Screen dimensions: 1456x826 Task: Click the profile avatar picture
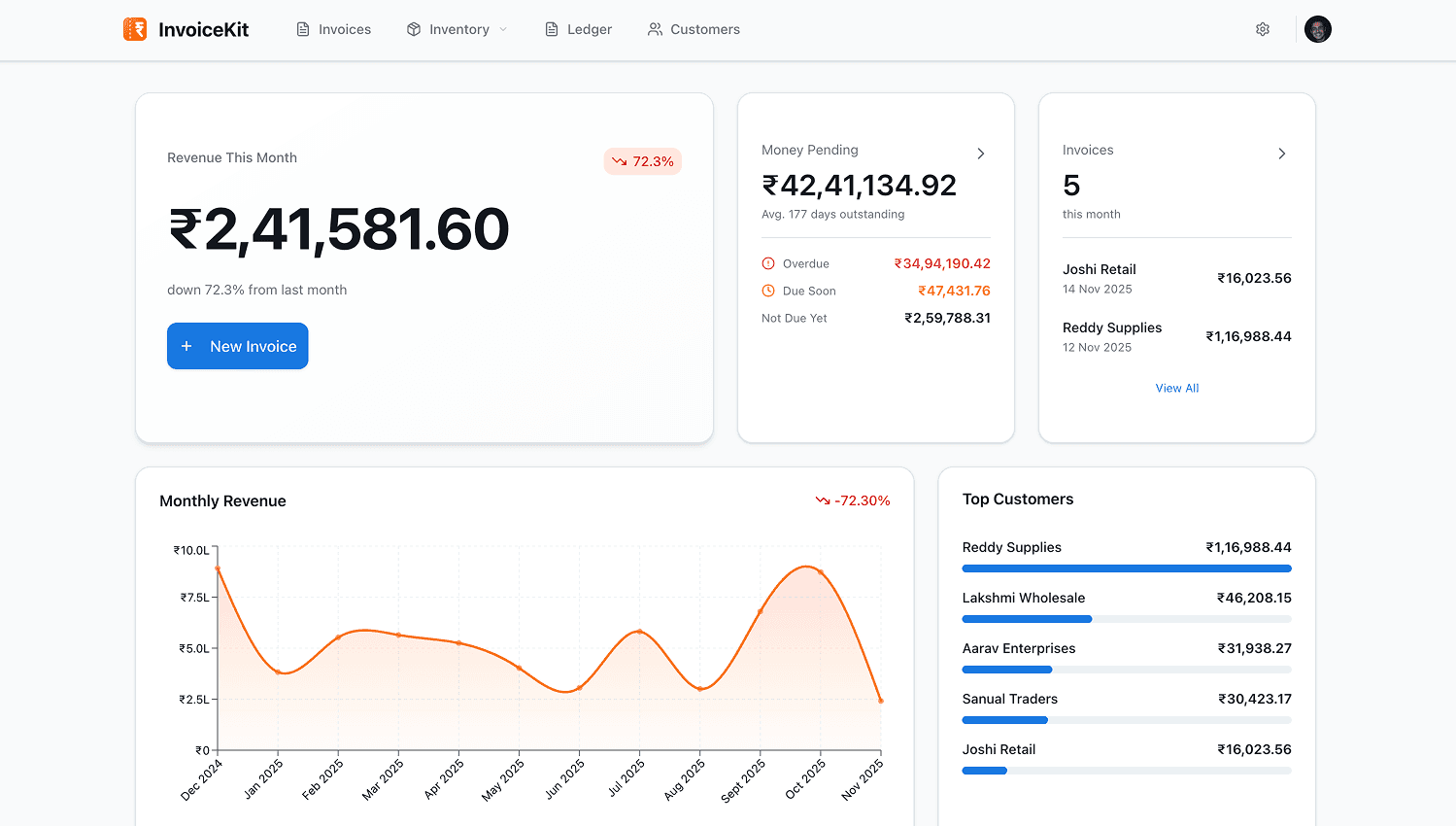tap(1317, 29)
